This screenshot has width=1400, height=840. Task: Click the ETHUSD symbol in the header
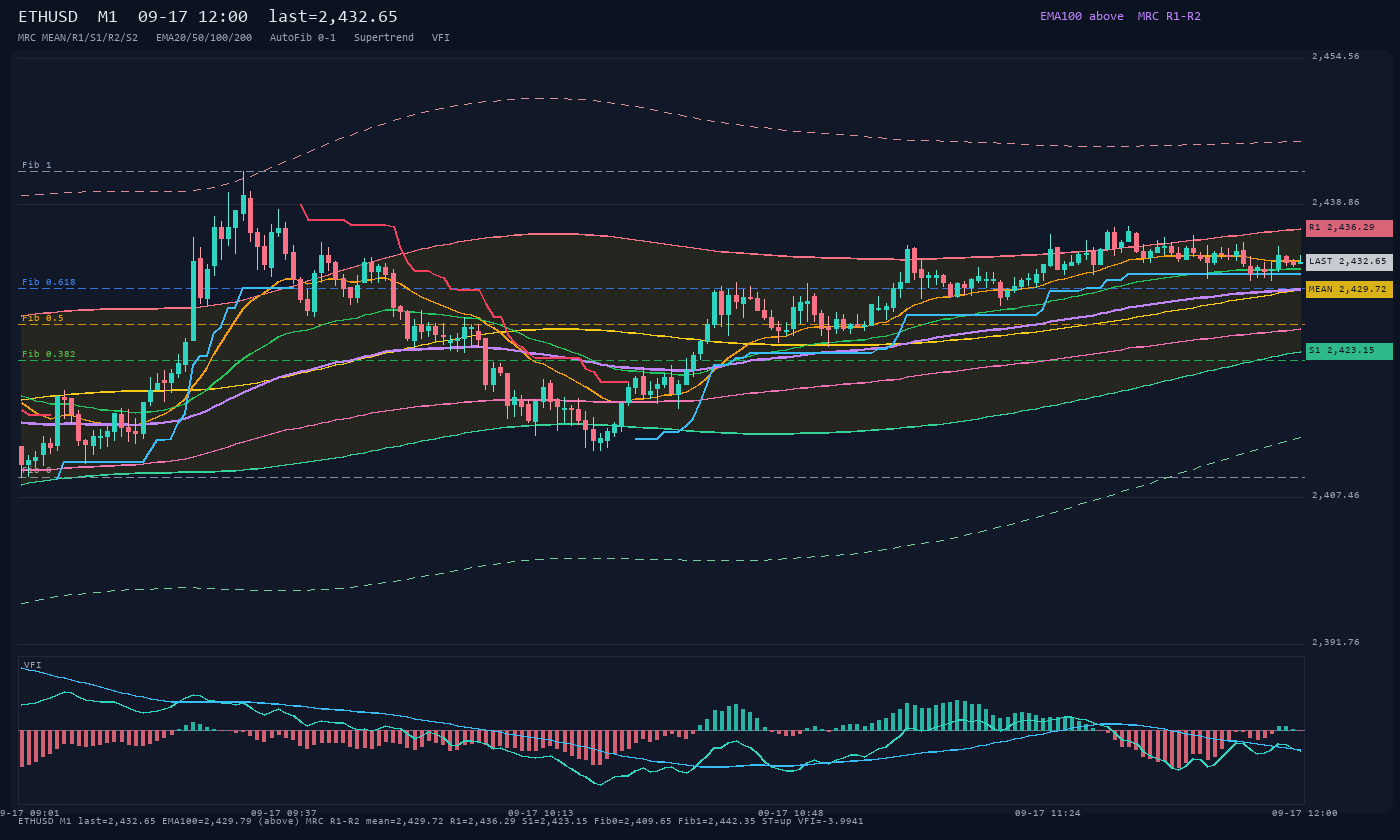[48, 17]
